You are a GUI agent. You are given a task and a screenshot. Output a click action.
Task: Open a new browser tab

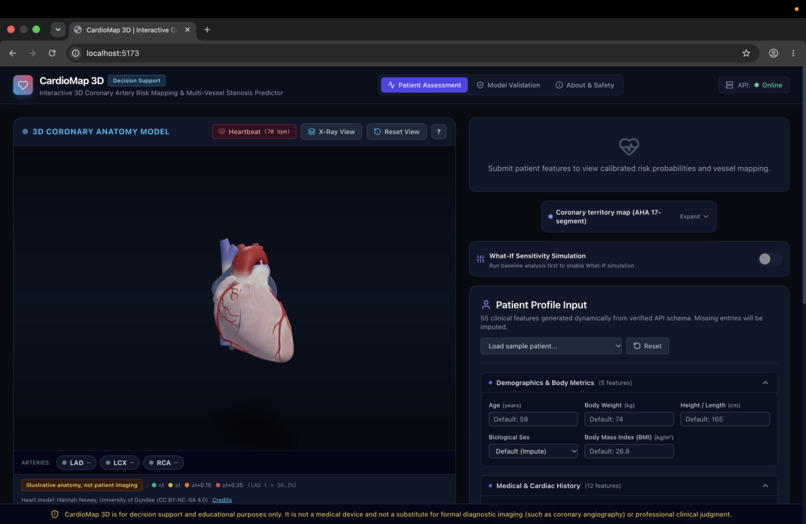[207, 30]
